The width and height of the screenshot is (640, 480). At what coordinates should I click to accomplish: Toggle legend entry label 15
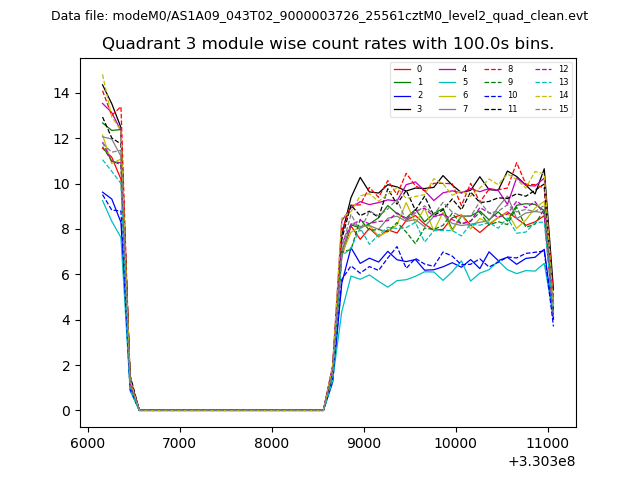pos(563,108)
